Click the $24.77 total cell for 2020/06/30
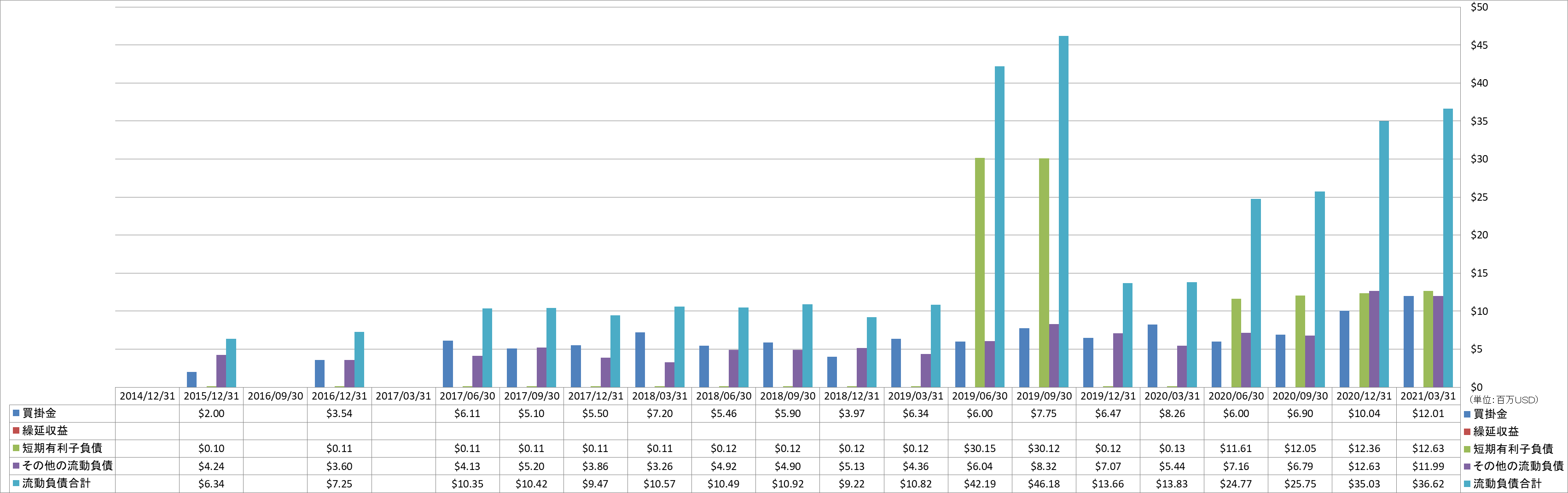Viewport: 1568px width, 493px height. (1236, 484)
